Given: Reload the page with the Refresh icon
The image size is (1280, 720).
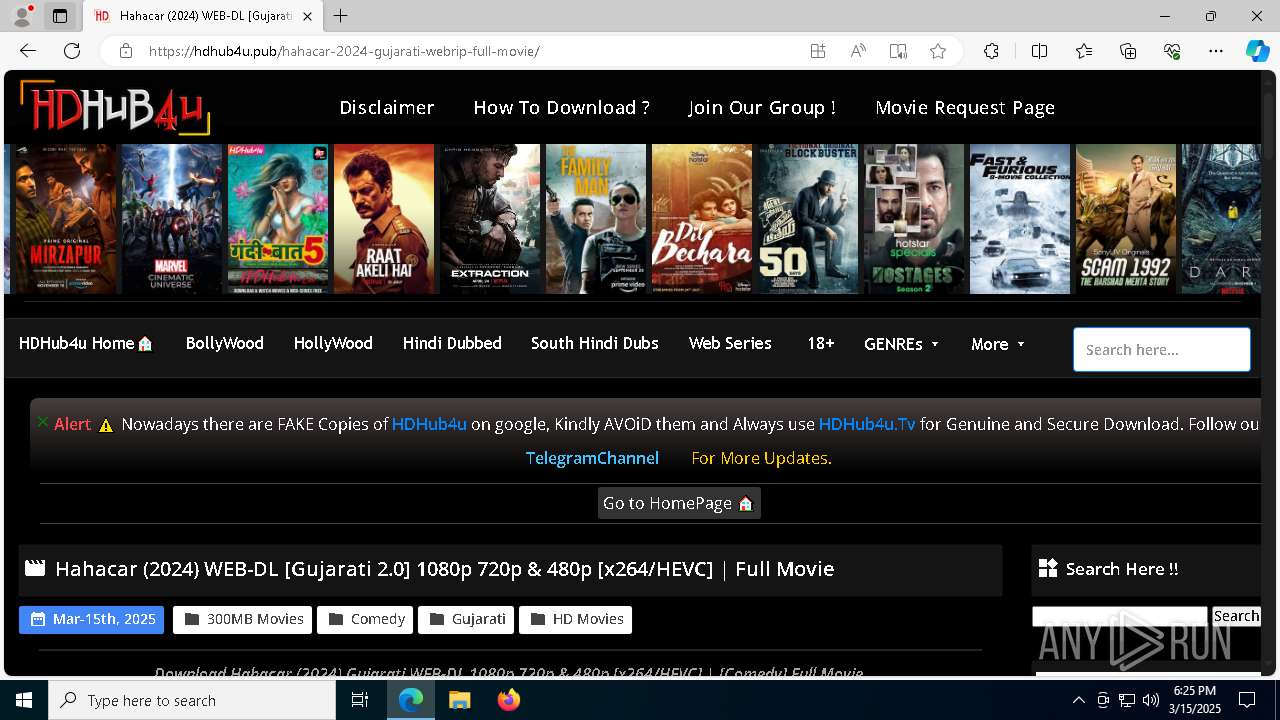Looking at the screenshot, I should click(x=72, y=51).
